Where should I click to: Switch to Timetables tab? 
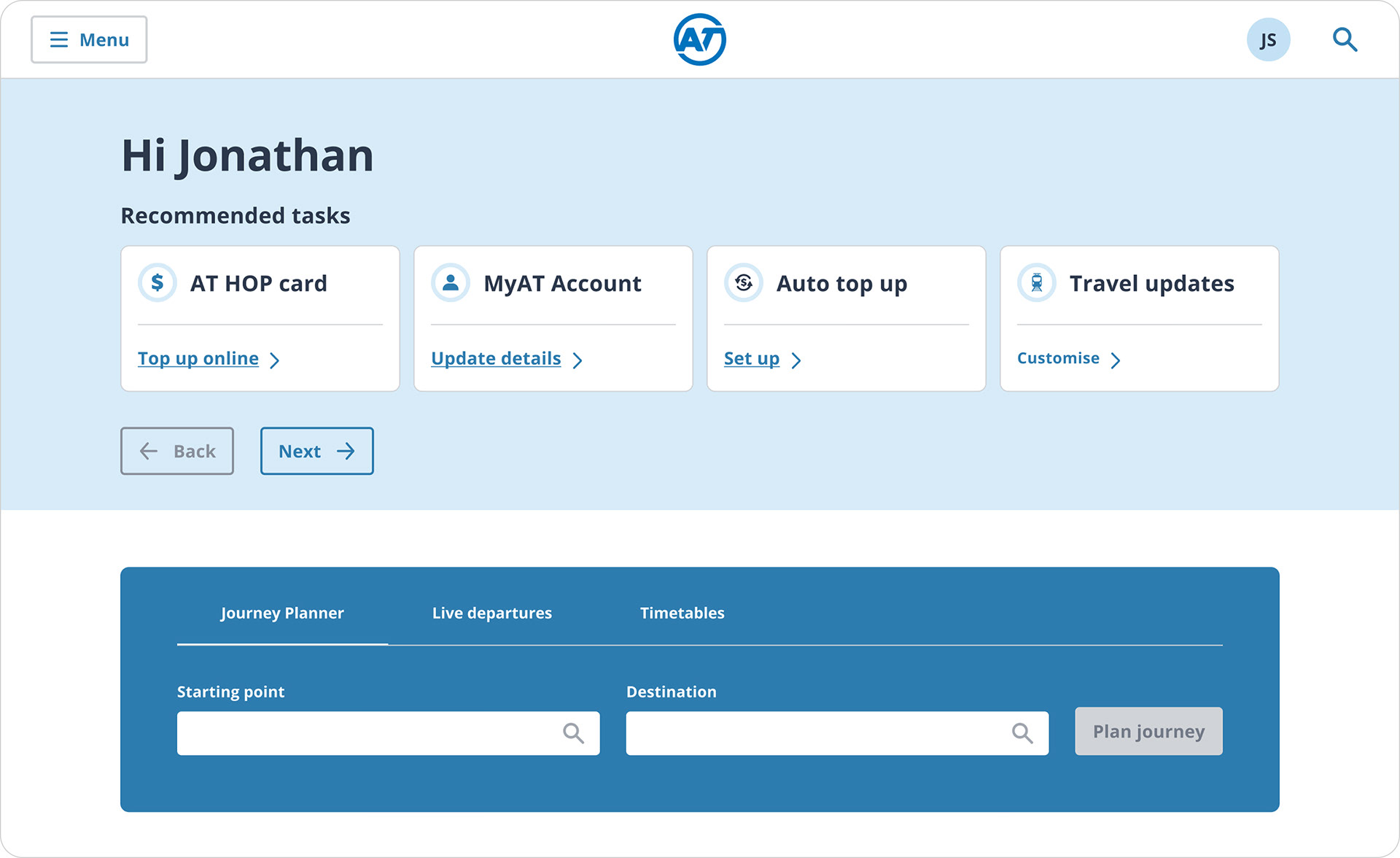(x=682, y=613)
